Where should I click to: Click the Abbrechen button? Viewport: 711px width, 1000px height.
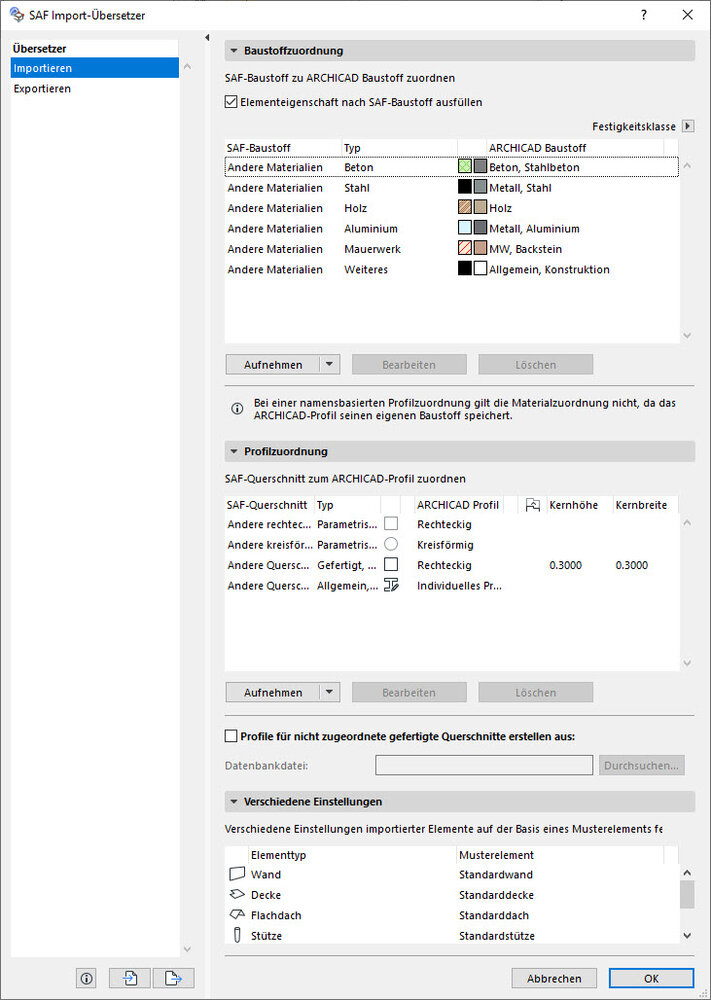tap(554, 978)
